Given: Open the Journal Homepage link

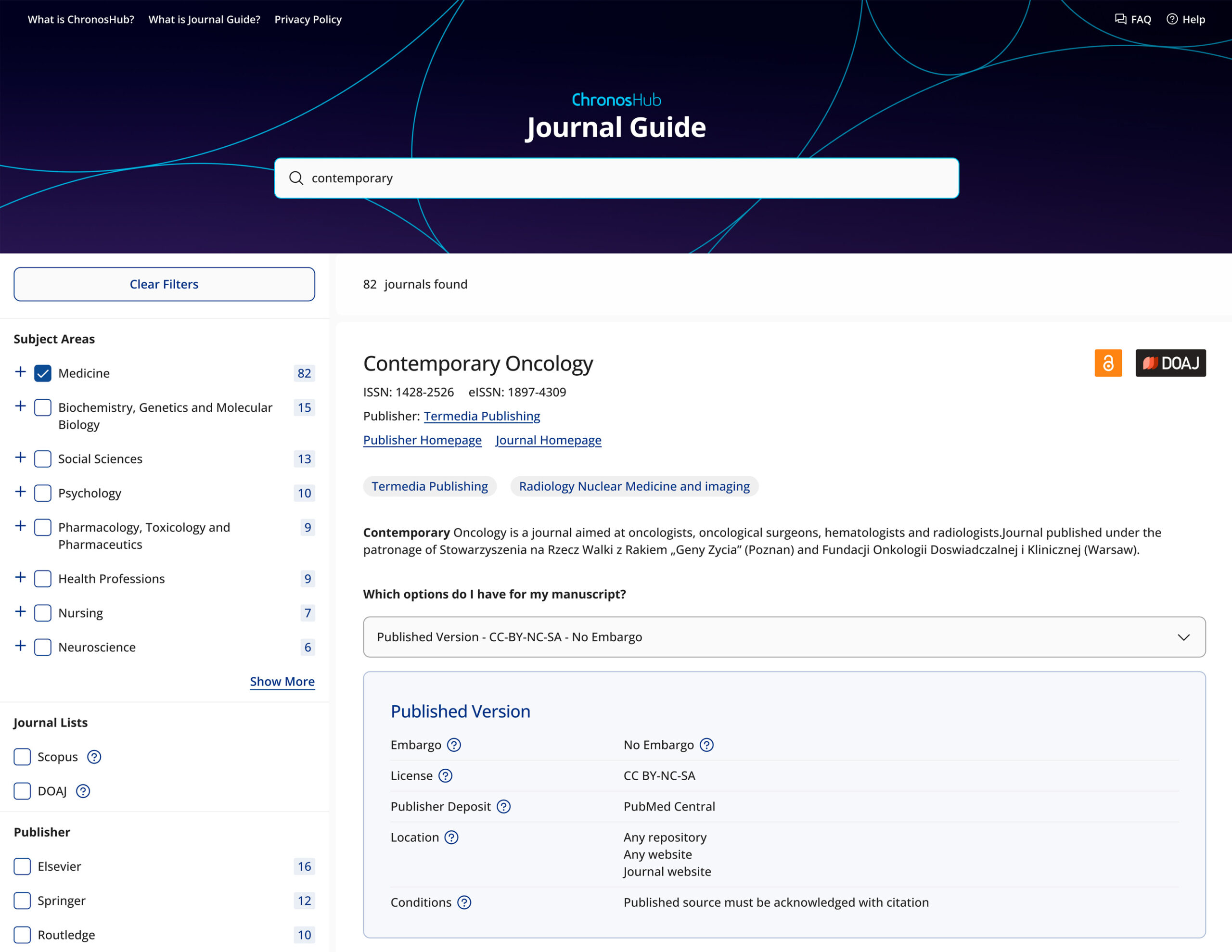Looking at the screenshot, I should tap(548, 440).
